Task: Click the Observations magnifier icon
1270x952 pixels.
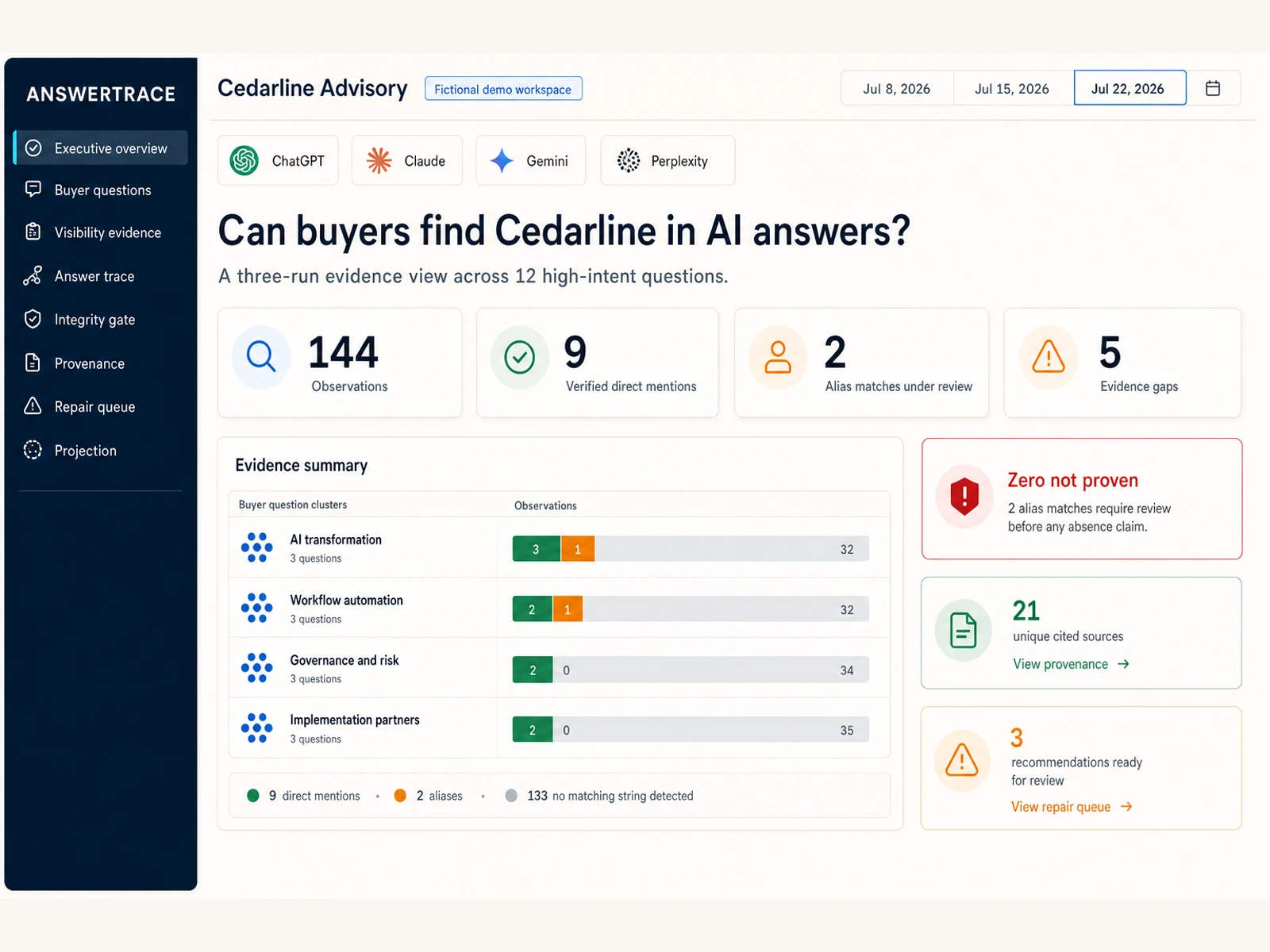Action: click(x=261, y=357)
